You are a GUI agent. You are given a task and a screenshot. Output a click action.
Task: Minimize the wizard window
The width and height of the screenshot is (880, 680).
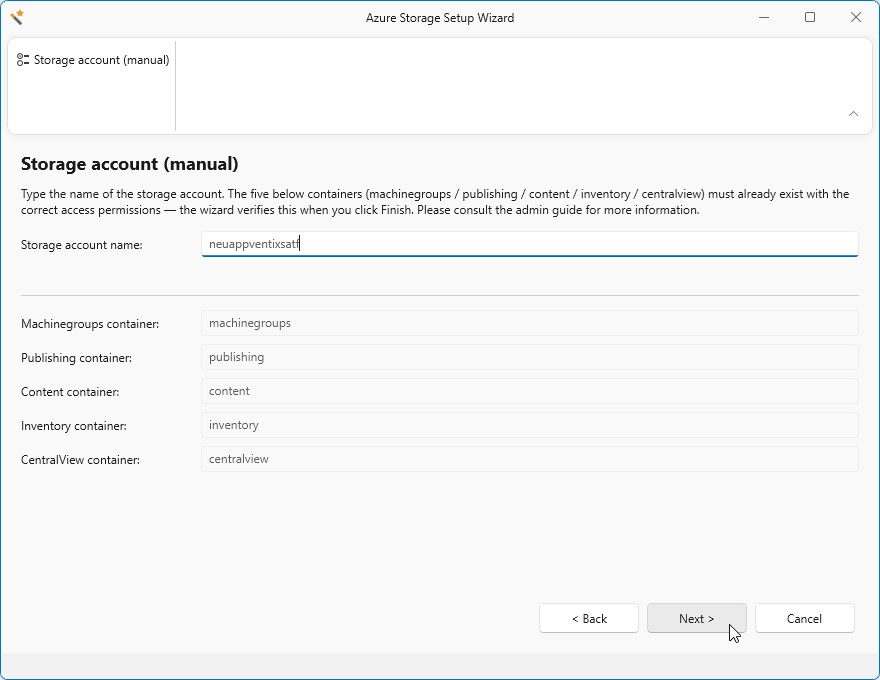764,17
